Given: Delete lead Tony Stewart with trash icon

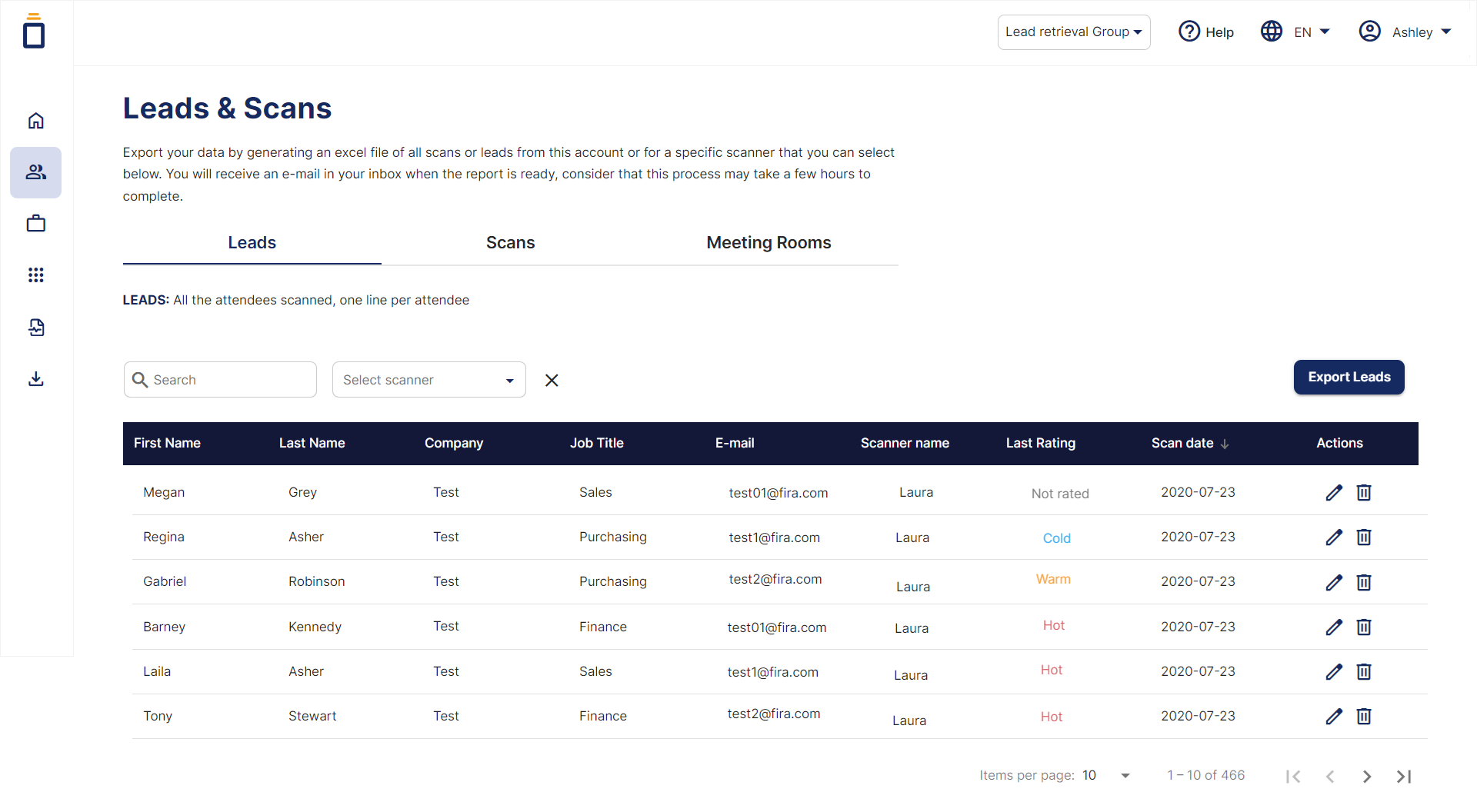Looking at the screenshot, I should click(1364, 717).
